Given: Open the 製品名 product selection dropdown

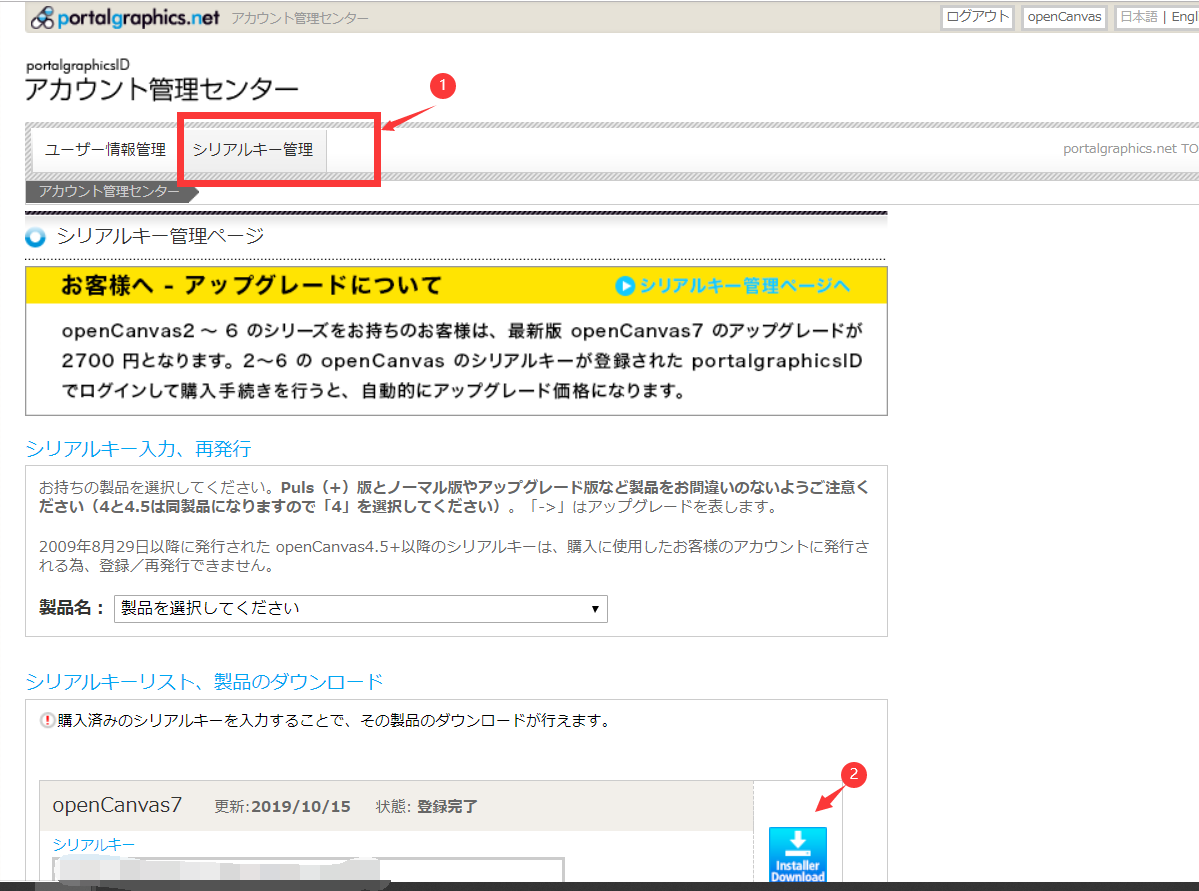Looking at the screenshot, I should (x=361, y=609).
